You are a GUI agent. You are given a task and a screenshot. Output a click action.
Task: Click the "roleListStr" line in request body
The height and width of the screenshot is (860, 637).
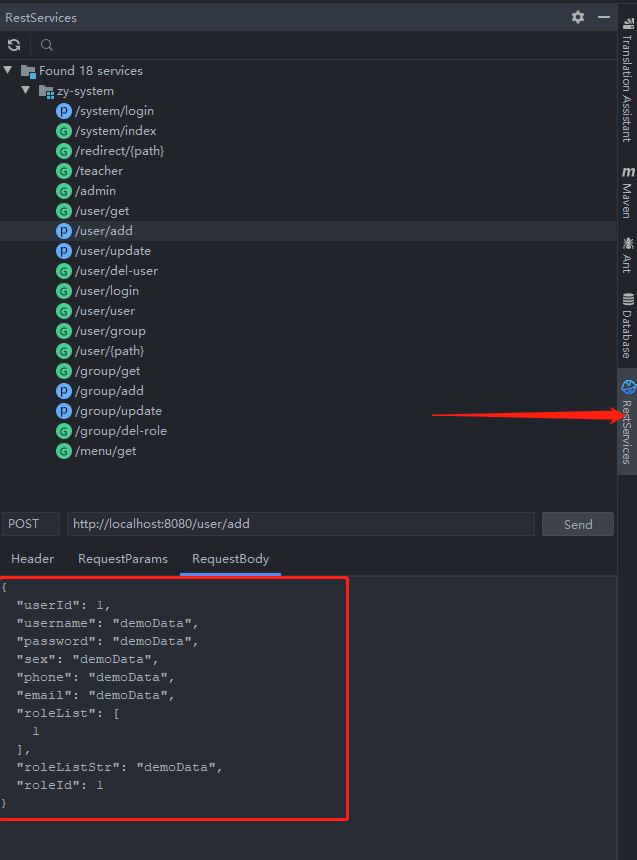[120, 767]
